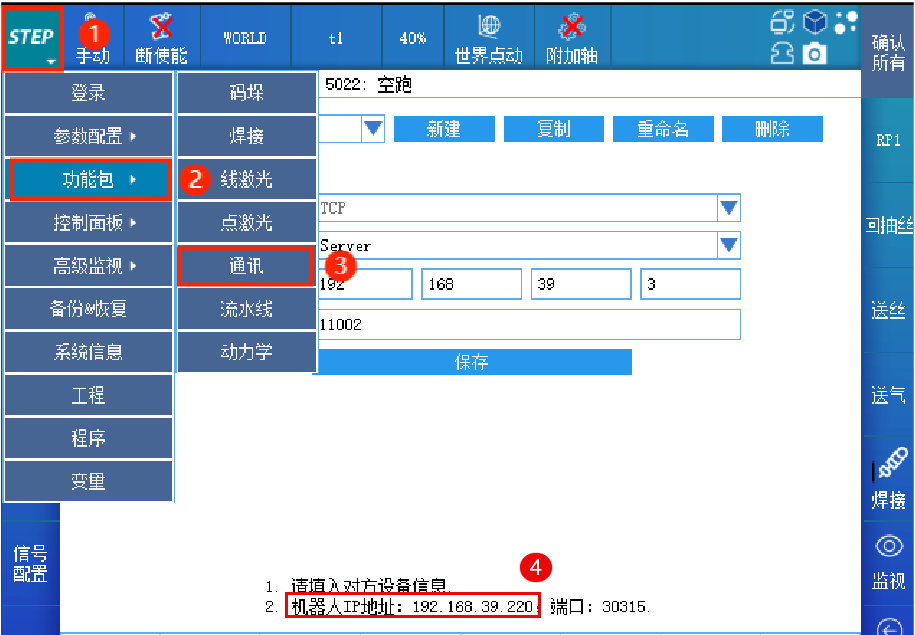915x635 pixels.
Task: Open the 功能包 menu item
Action: click(x=89, y=180)
